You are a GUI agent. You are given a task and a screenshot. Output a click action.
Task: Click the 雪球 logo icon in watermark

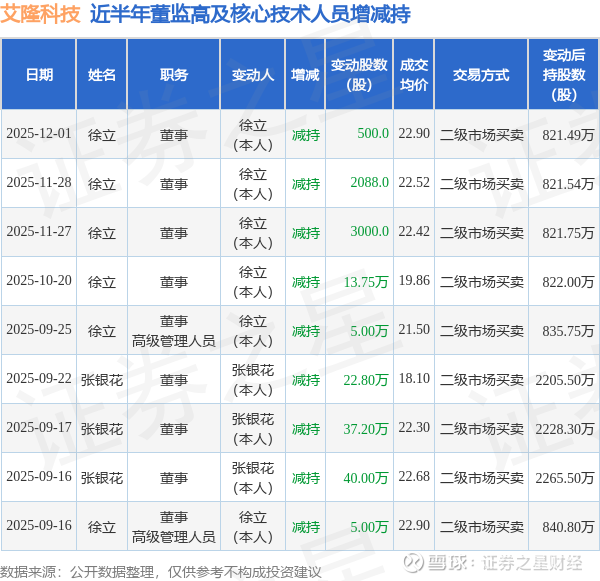[x=414, y=563]
